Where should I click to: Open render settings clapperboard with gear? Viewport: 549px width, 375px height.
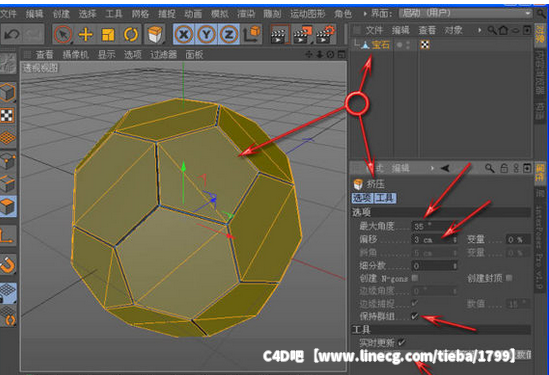[x=326, y=34]
